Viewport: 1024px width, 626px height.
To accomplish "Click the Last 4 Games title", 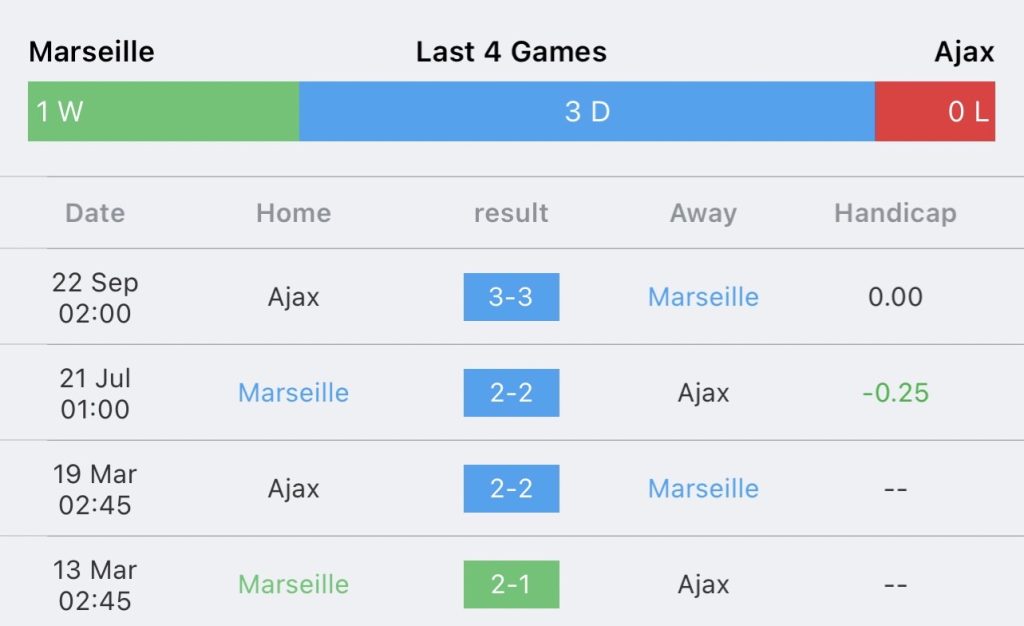I will click(511, 52).
